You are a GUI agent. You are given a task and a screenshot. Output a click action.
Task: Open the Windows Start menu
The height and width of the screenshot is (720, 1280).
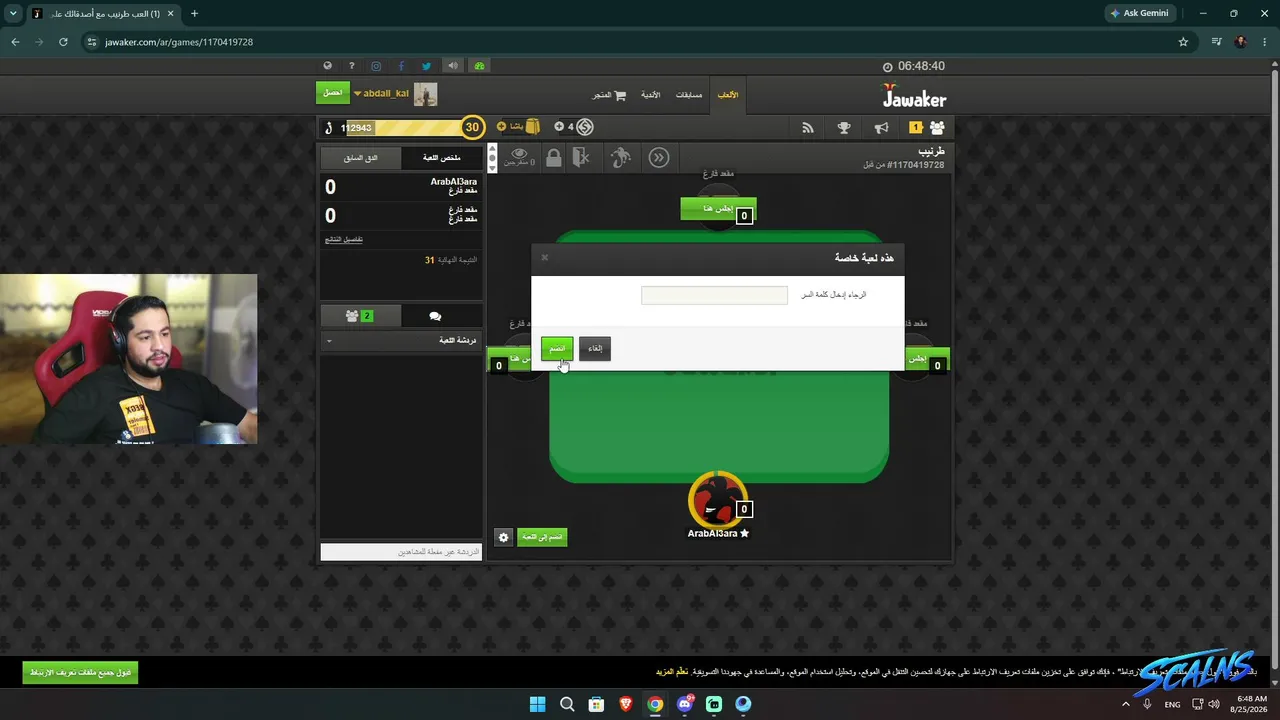(x=537, y=704)
